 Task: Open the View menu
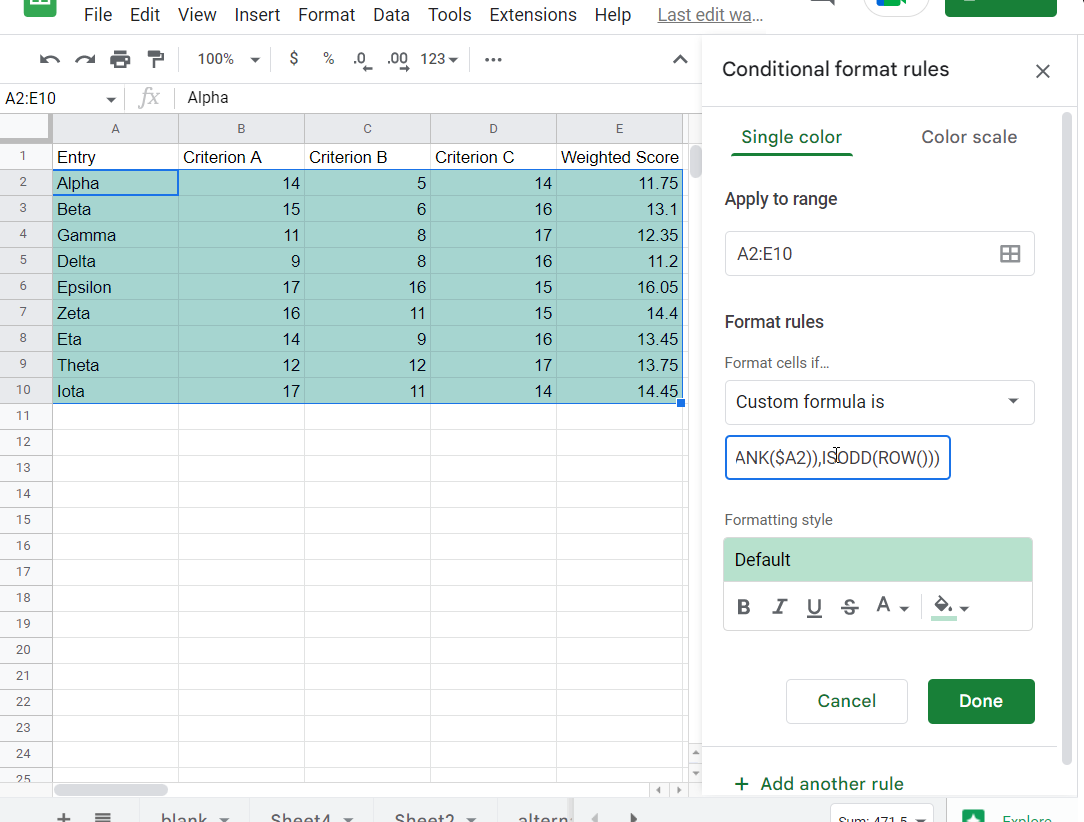pos(197,15)
